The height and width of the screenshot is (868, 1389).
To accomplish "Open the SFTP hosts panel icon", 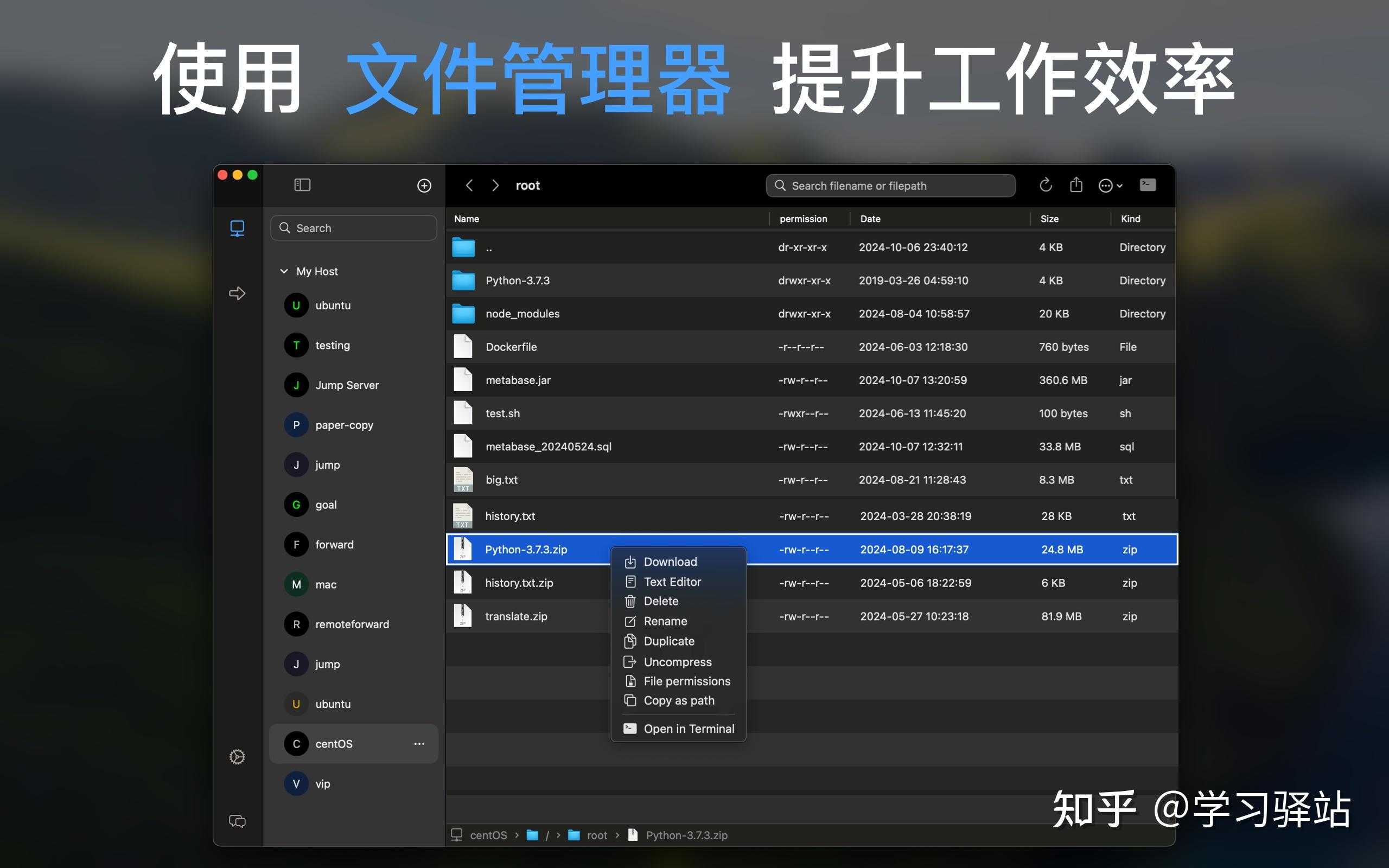I will pyautogui.click(x=237, y=228).
